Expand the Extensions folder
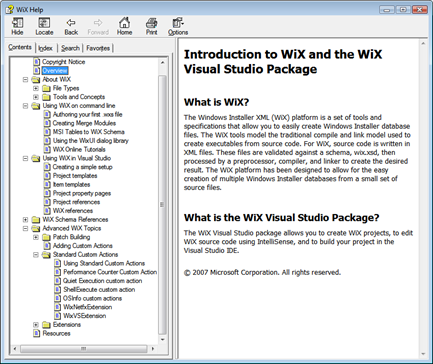 36,325
